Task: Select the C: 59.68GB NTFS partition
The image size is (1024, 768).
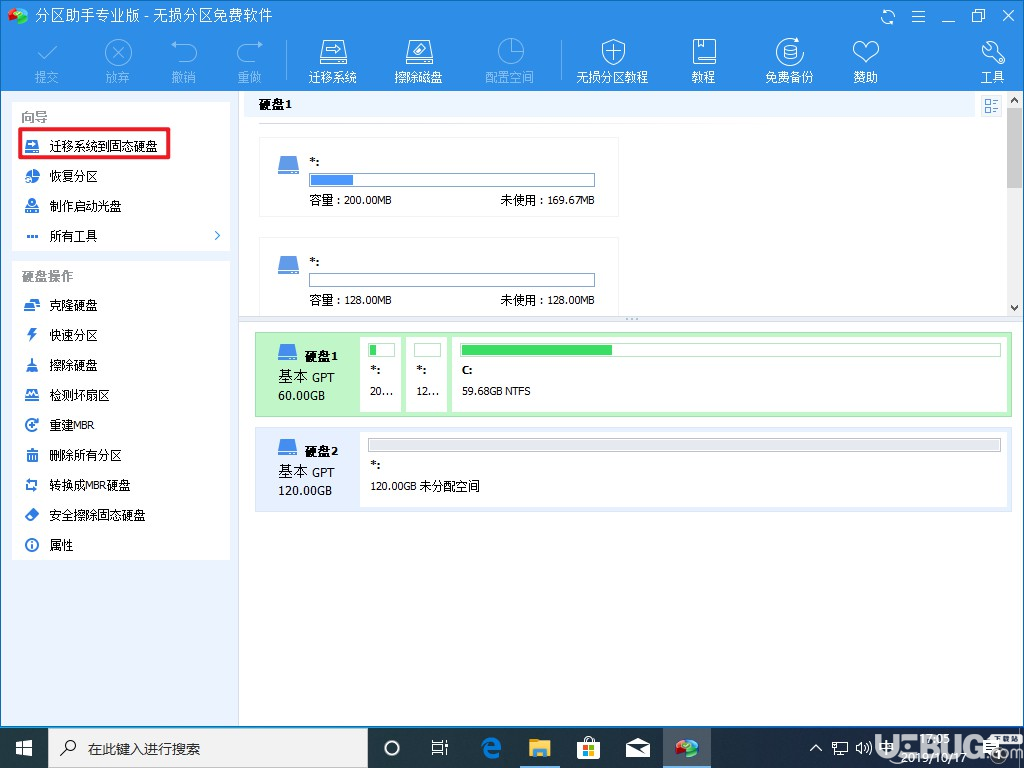Action: click(731, 375)
